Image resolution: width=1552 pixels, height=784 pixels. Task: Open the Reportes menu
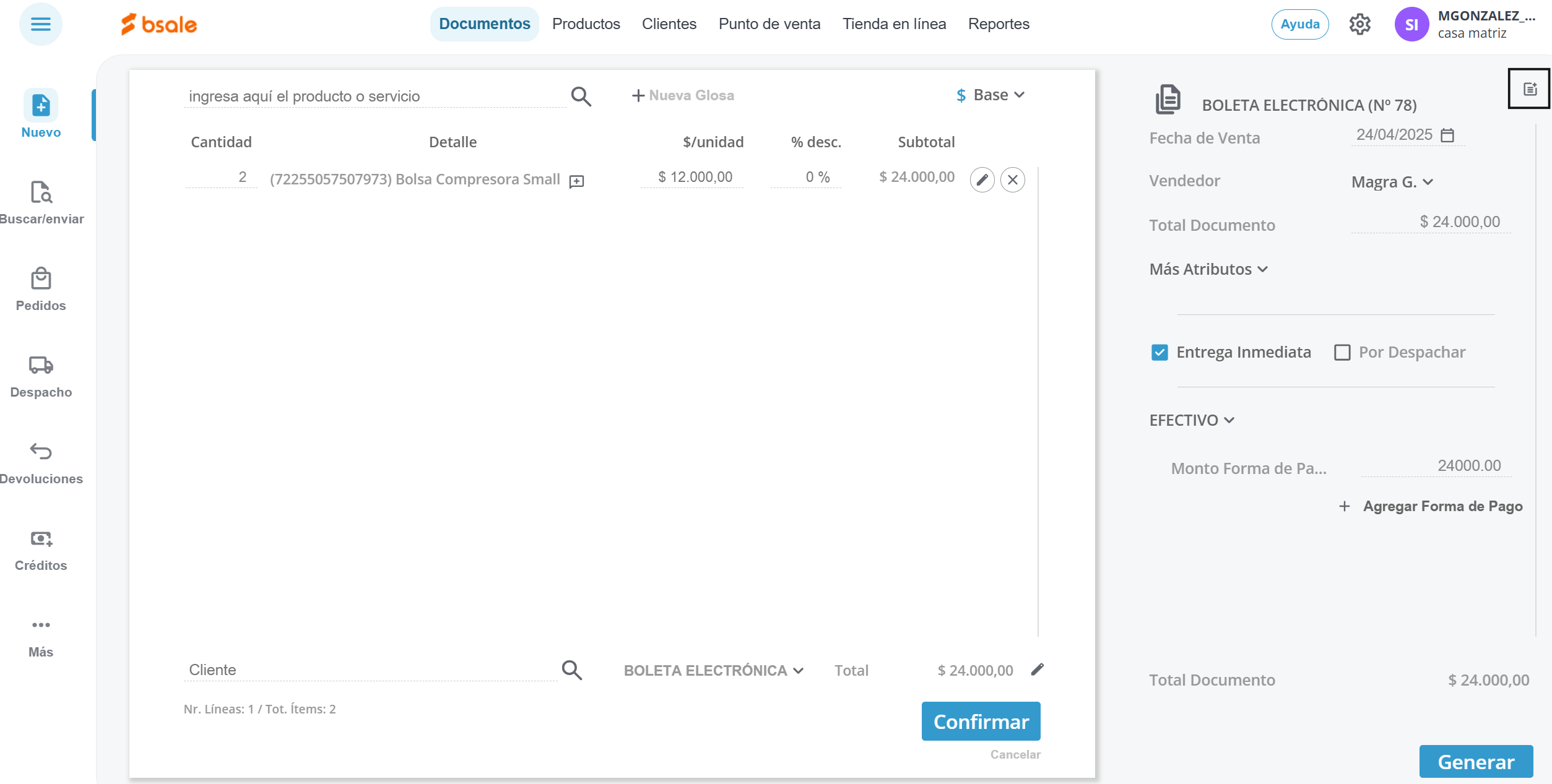click(999, 24)
